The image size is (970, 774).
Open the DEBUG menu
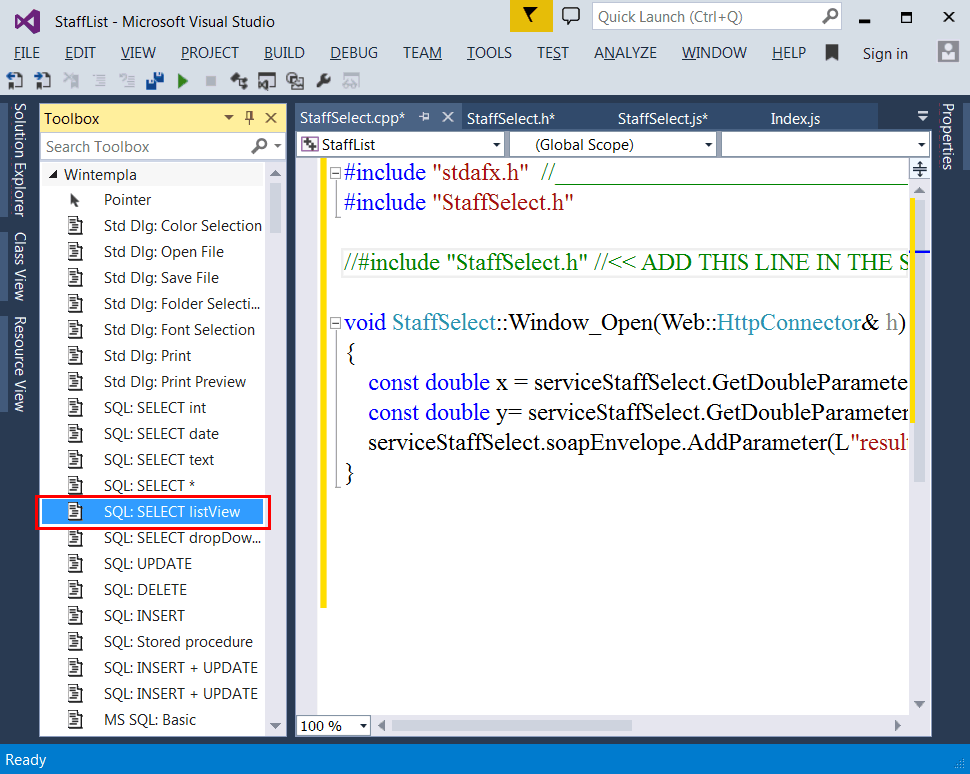pos(354,53)
